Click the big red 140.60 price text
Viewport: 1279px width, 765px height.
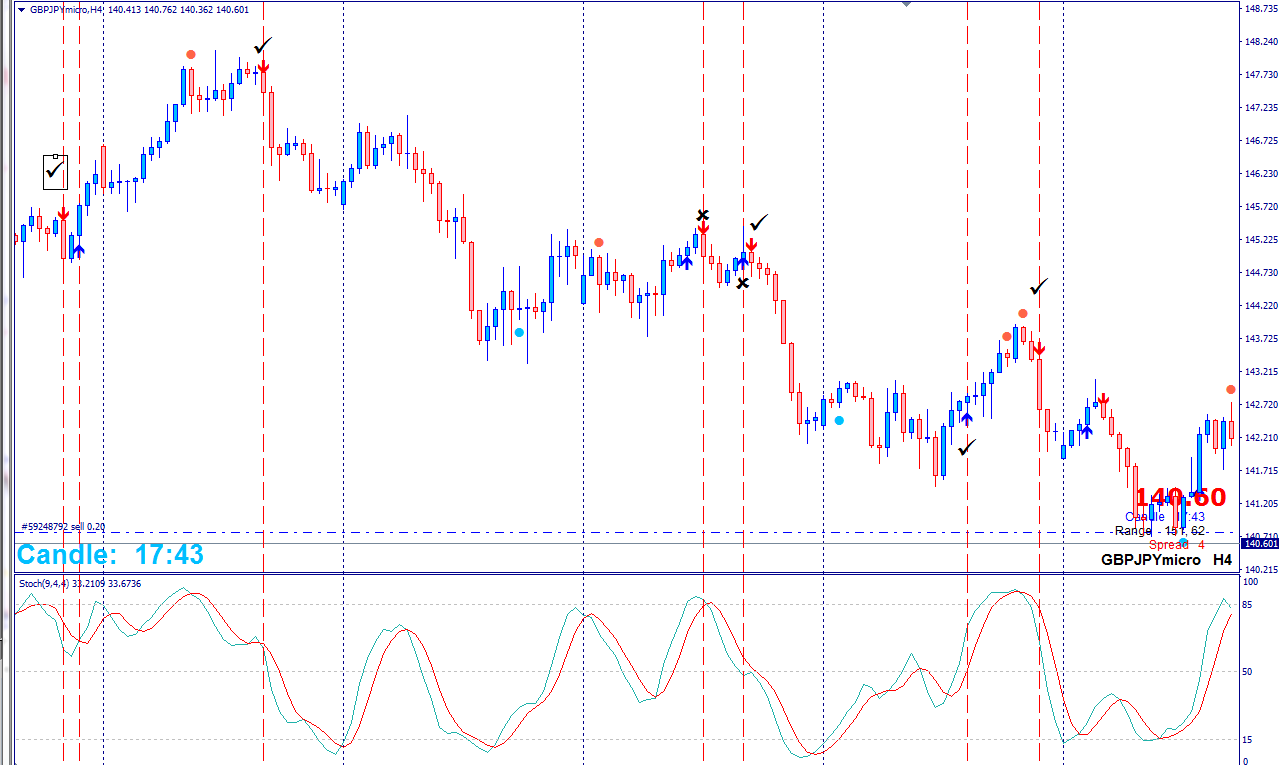1180,498
